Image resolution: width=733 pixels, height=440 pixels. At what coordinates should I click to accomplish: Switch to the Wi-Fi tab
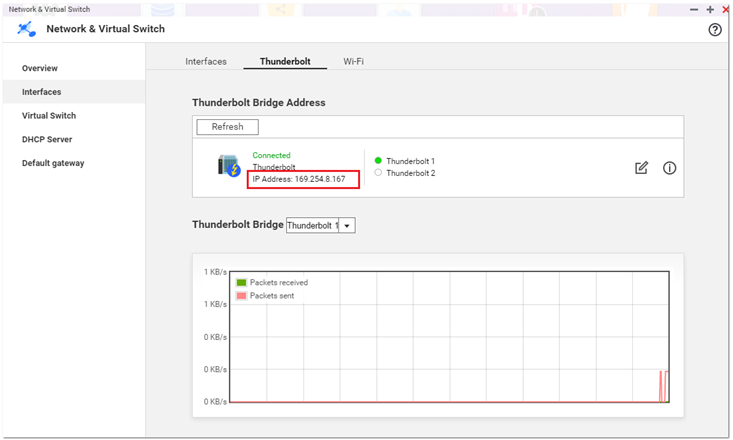pyautogui.click(x=353, y=62)
